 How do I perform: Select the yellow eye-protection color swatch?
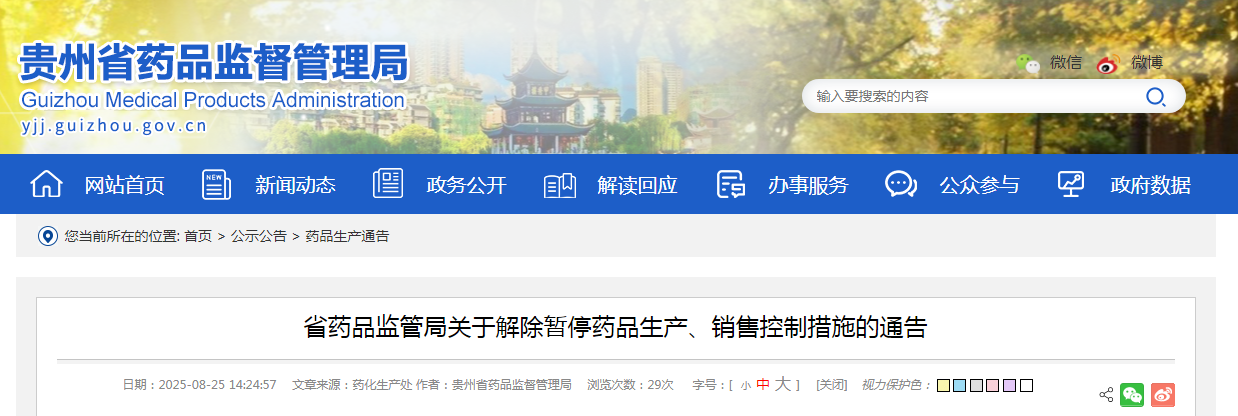pos(944,385)
